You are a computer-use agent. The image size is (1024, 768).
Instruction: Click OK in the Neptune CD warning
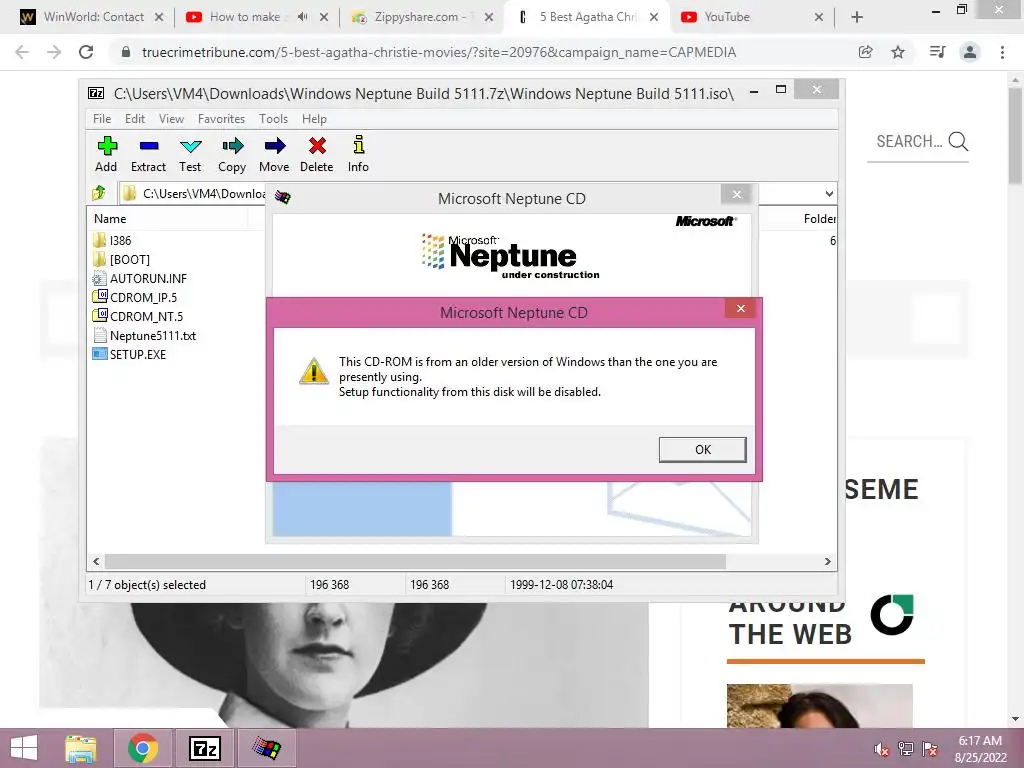point(703,449)
